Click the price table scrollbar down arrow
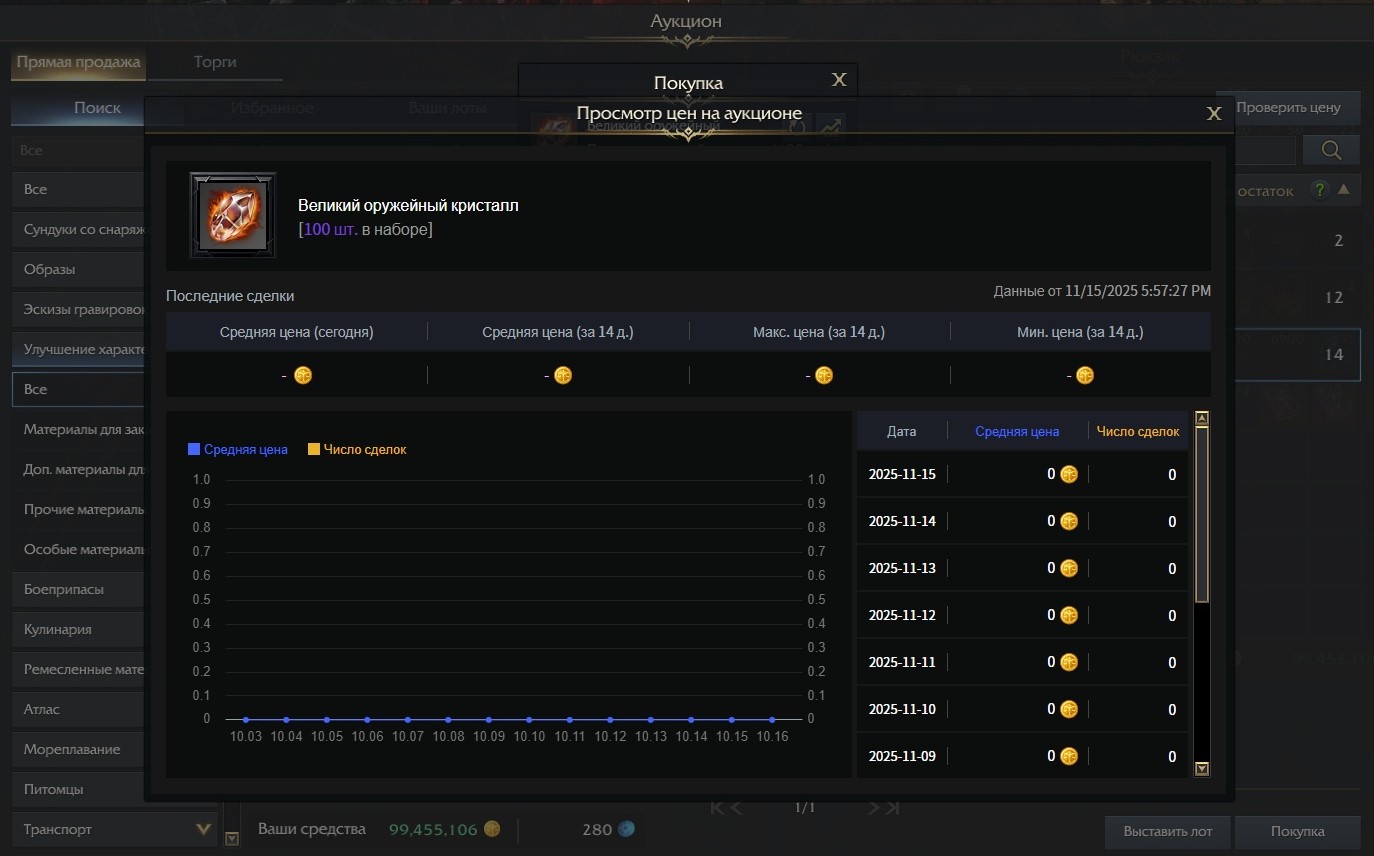 (x=1202, y=769)
